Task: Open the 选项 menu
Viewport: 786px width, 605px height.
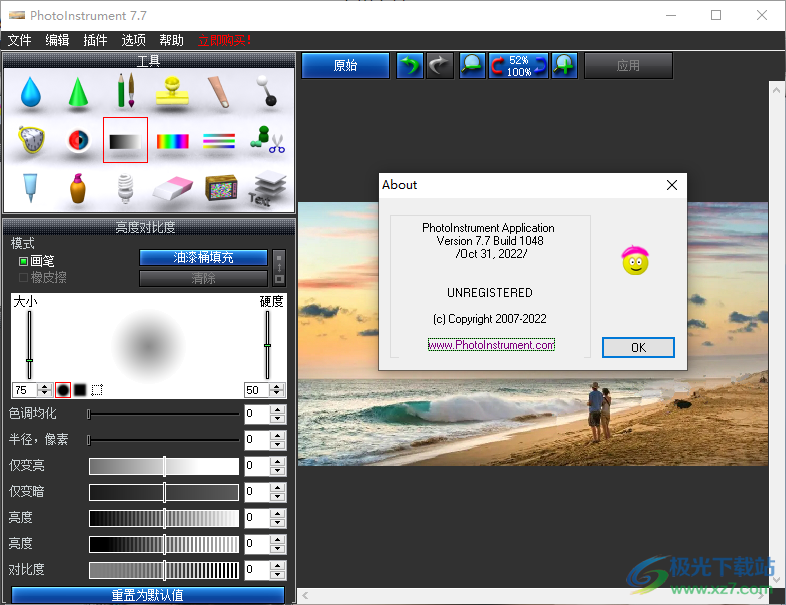Action: [133, 40]
